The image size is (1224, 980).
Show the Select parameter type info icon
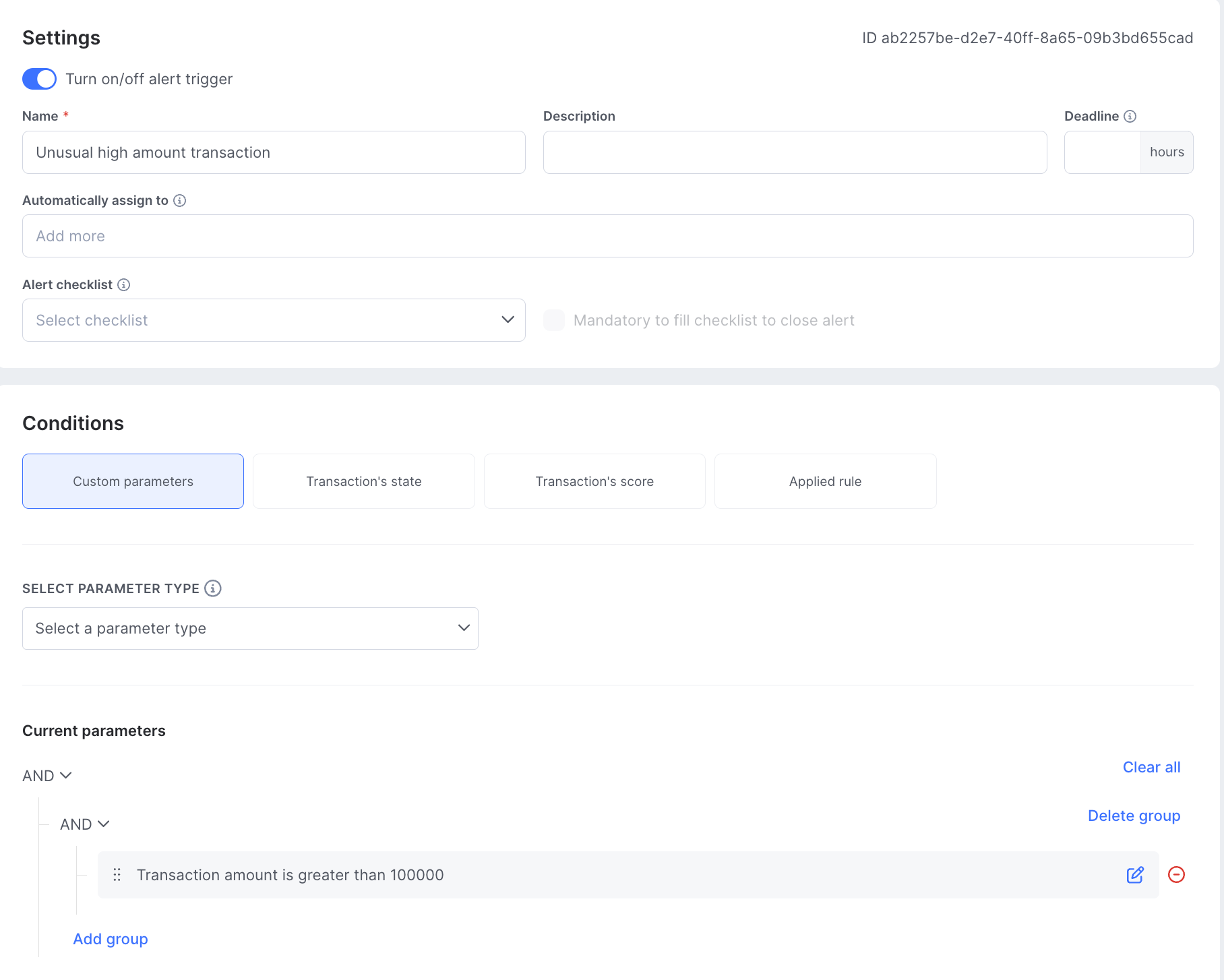tap(213, 588)
